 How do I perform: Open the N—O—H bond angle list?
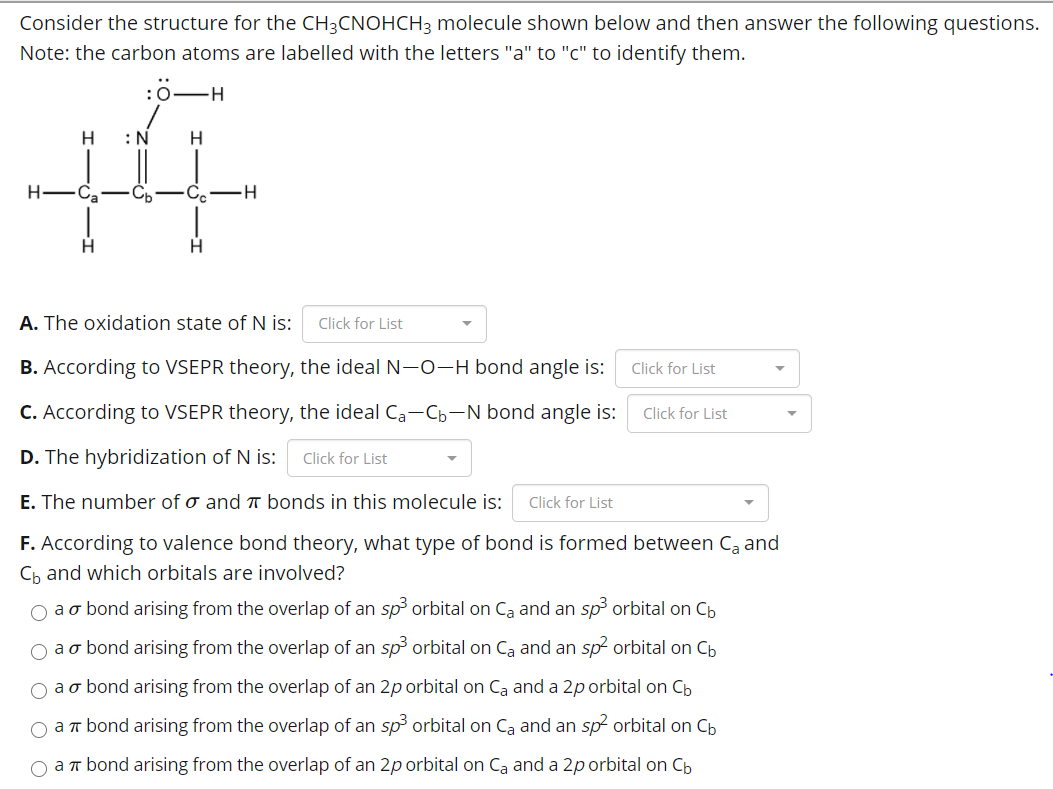click(707, 368)
